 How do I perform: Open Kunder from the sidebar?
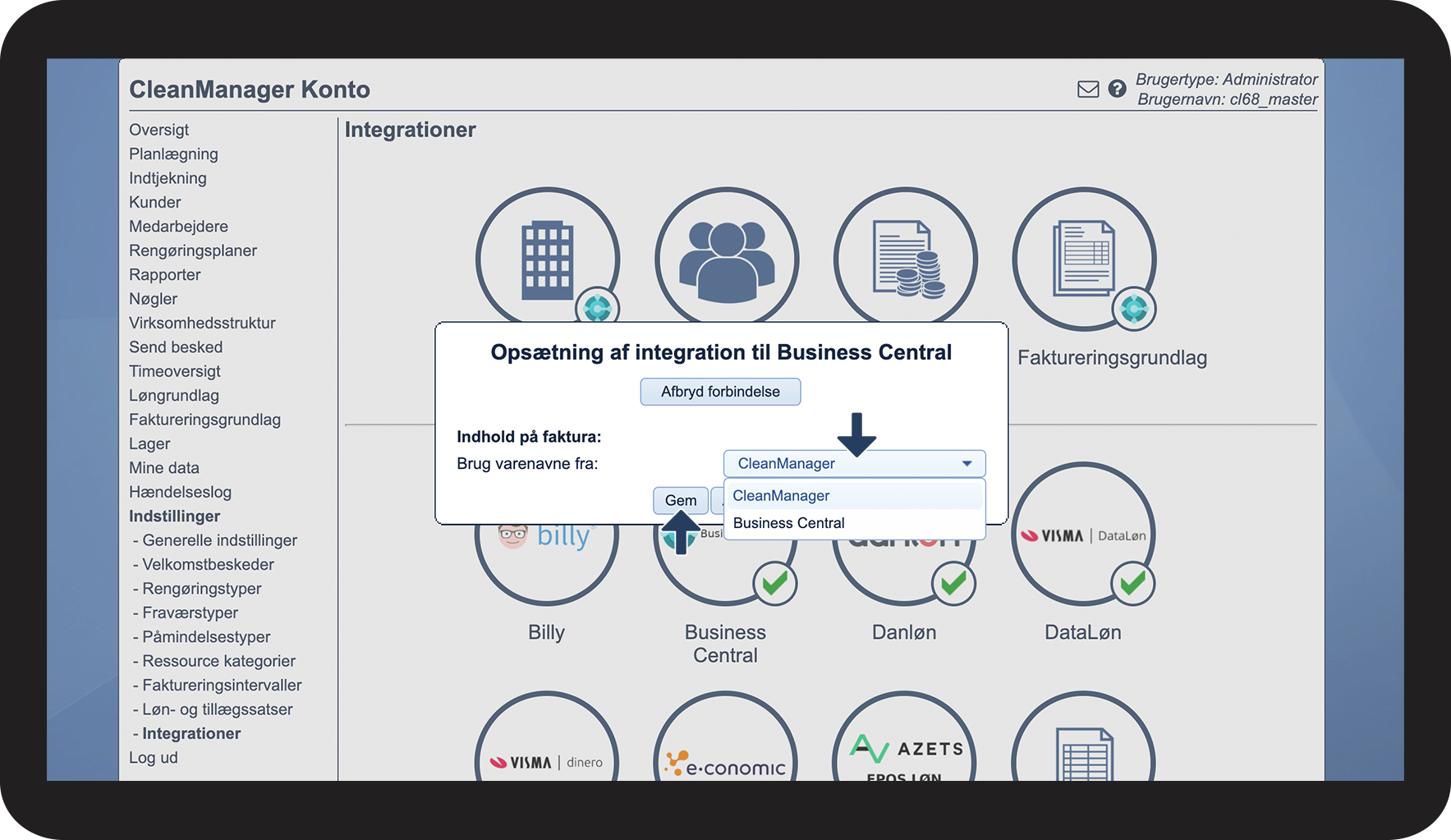coord(154,203)
